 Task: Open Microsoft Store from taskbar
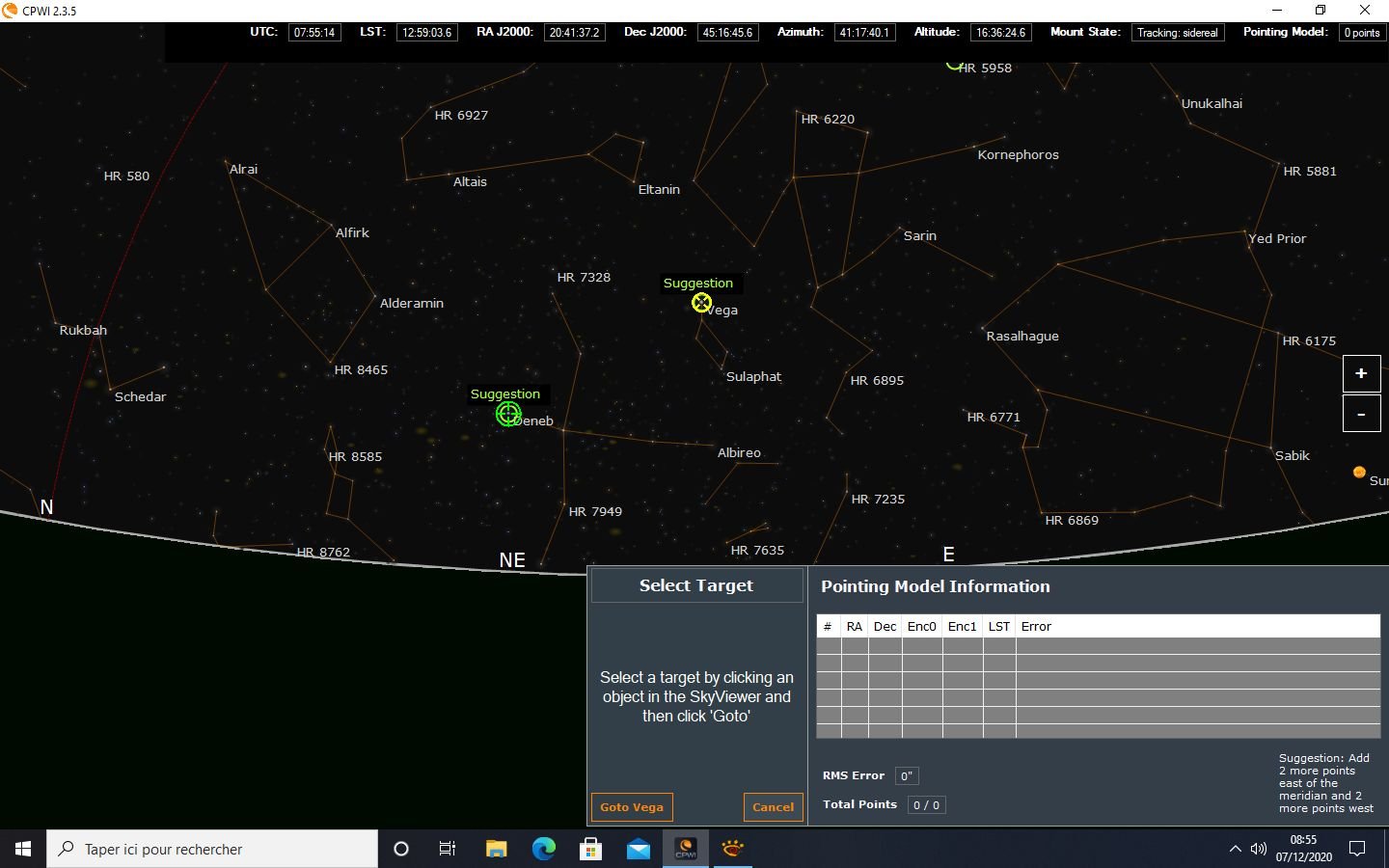tap(590, 849)
